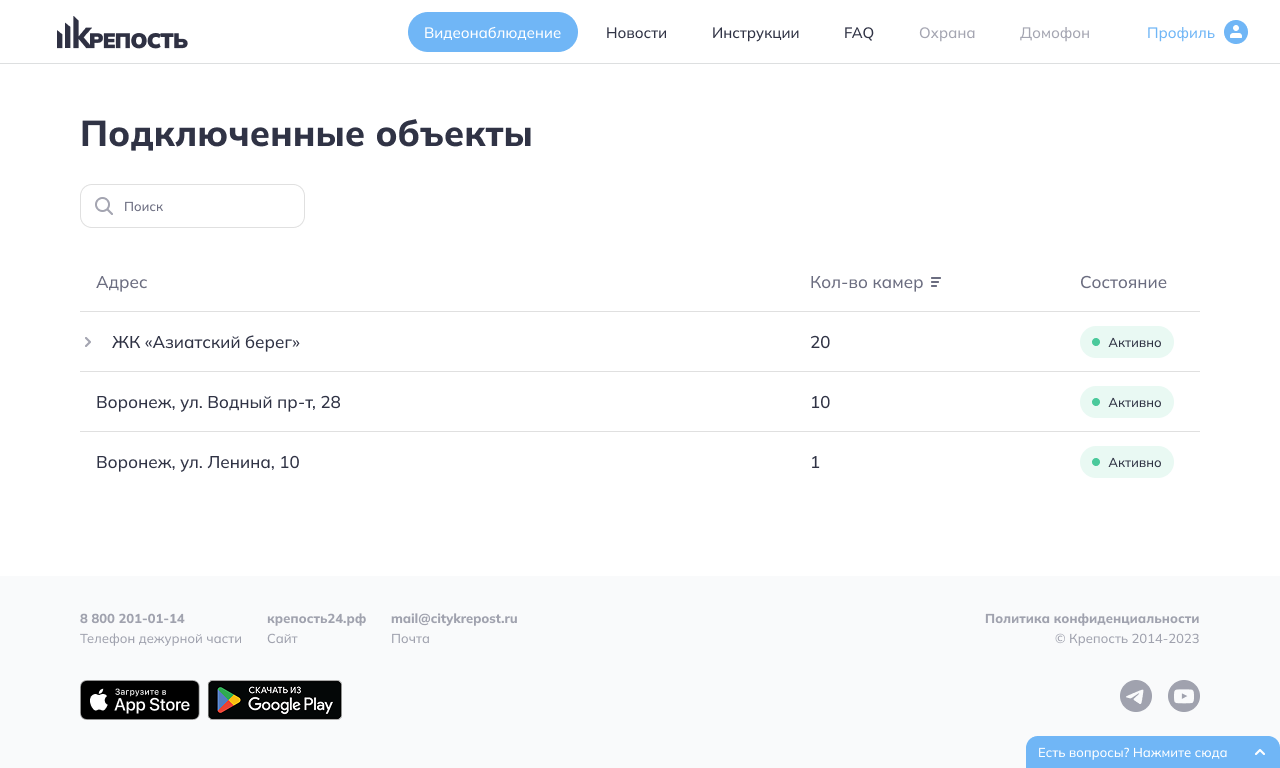Screen dimensions: 1280x768
Task: Click the Телефон дежурной части caption
Action: [x=161, y=639]
